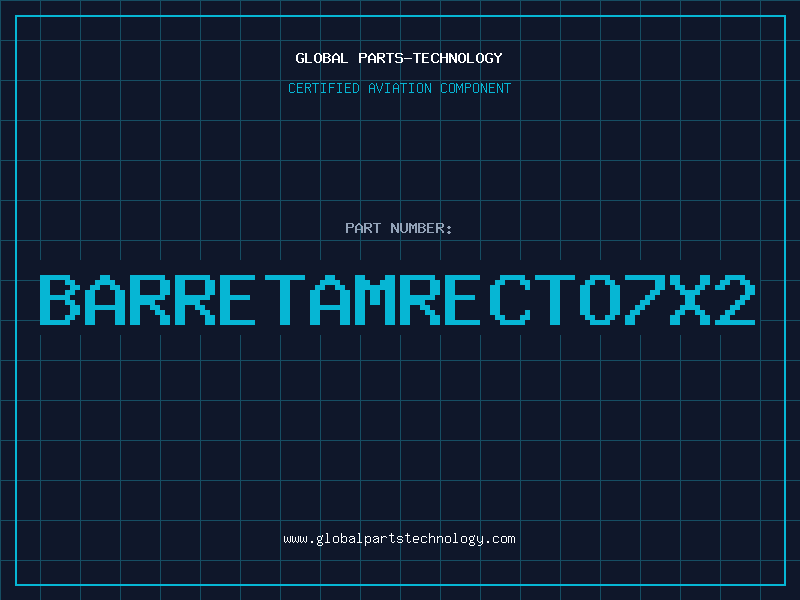Select the part number BARRETAMRECT07X2
The width and height of the screenshot is (800, 600).
click(x=398, y=300)
